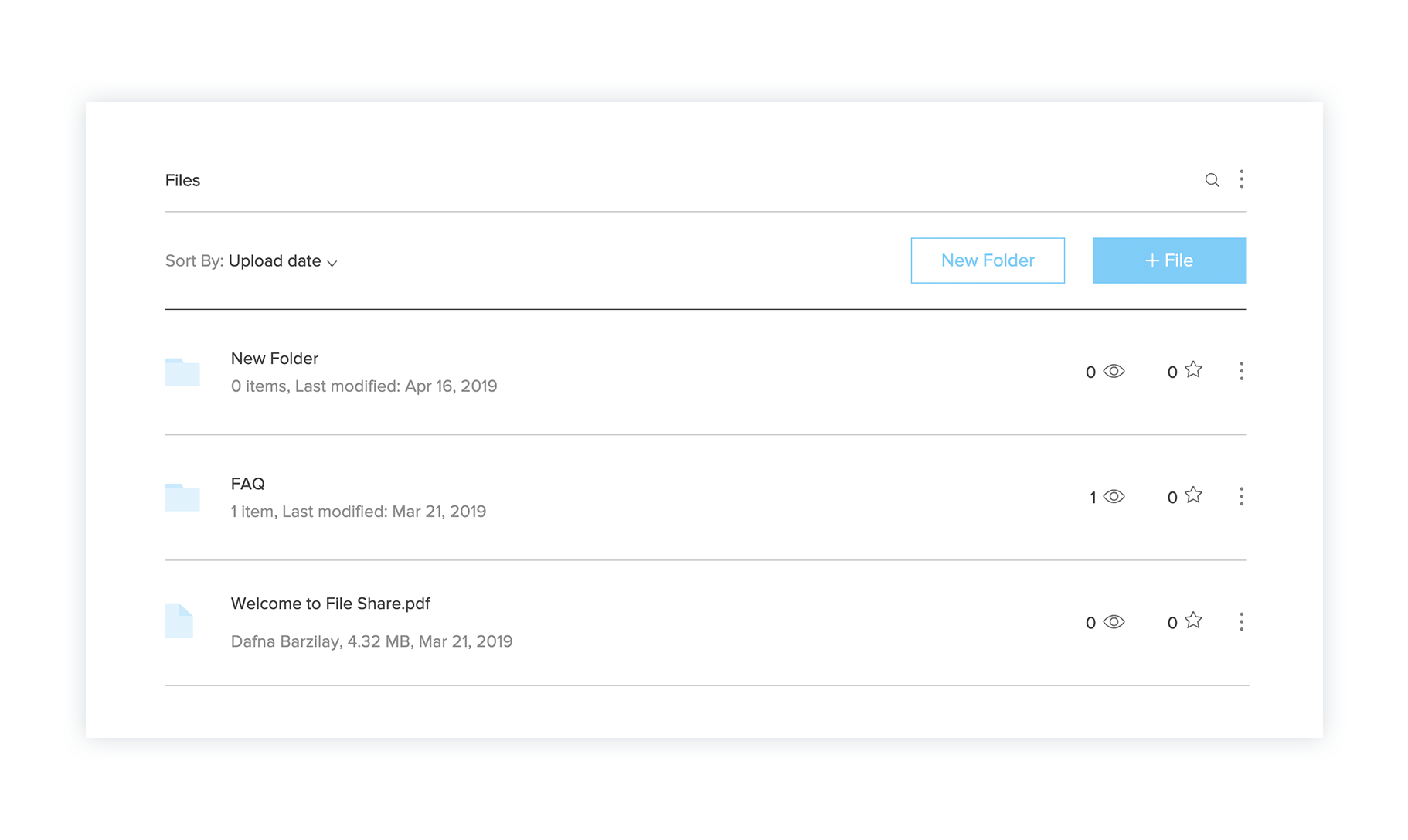Screen dimensions: 1408x840
Task: Open more options for FAQ row
Action: click(x=1241, y=496)
